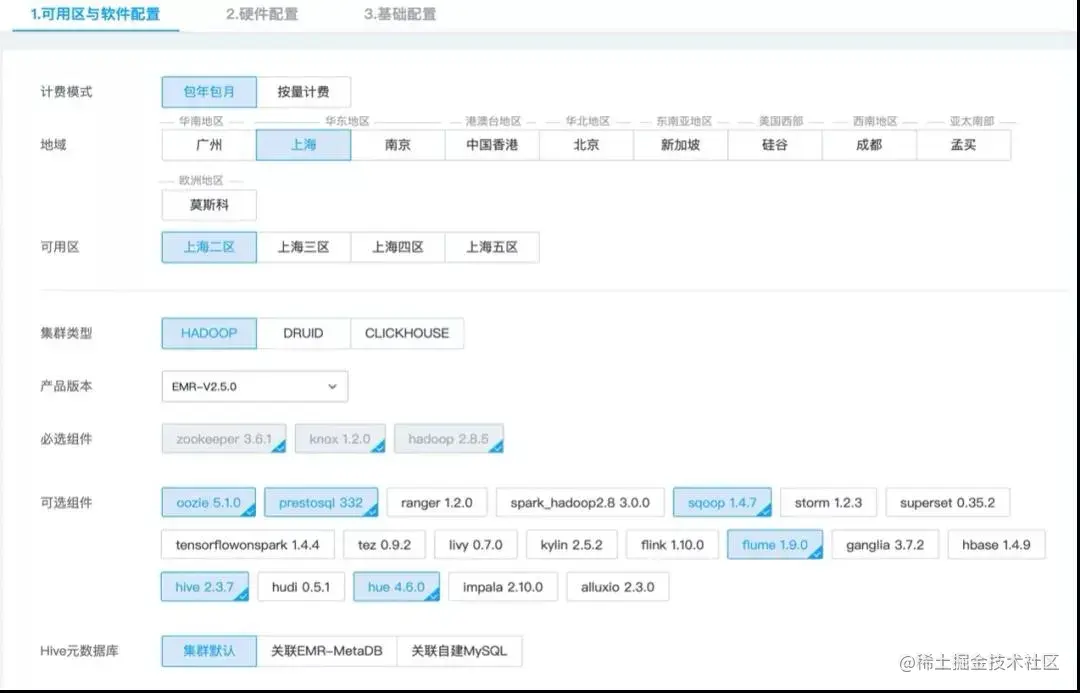1080x693 pixels.
Task: Enable the superset 0.35.2 component
Action: point(947,502)
